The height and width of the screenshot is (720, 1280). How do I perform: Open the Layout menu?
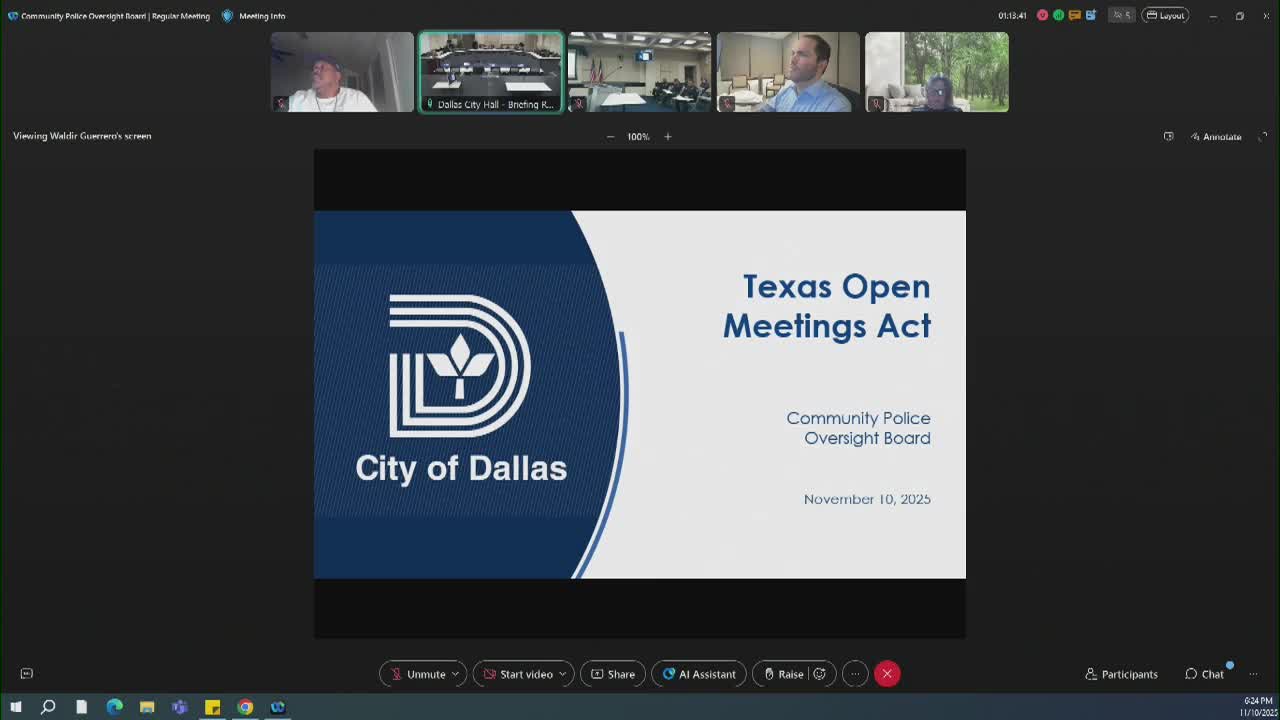pyautogui.click(x=1164, y=15)
